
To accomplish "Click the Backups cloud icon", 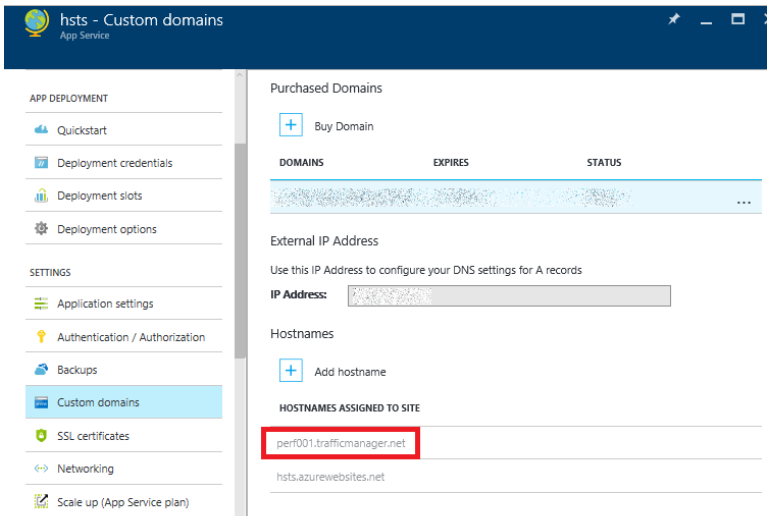I will click(x=41, y=370).
